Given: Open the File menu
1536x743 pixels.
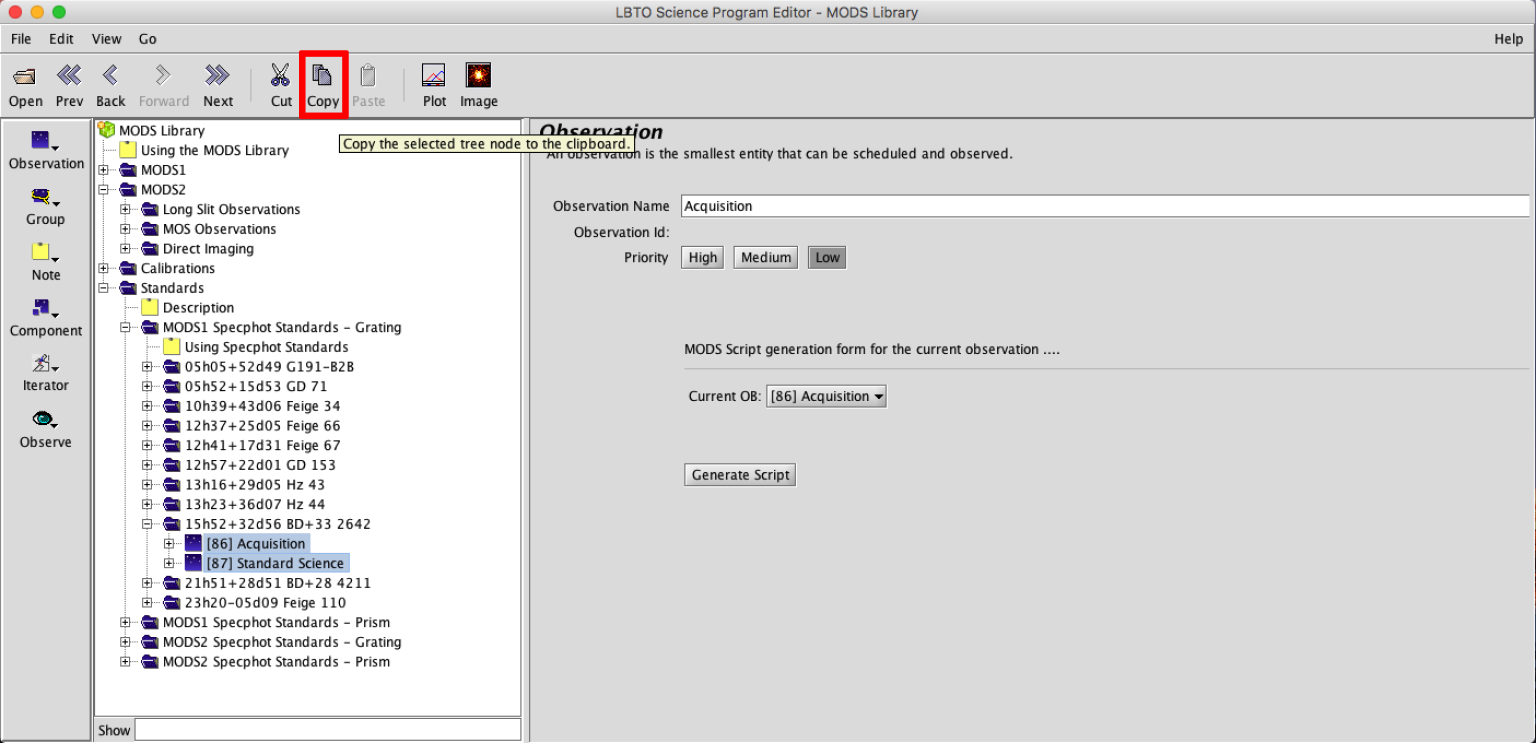Looking at the screenshot, I should point(21,39).
